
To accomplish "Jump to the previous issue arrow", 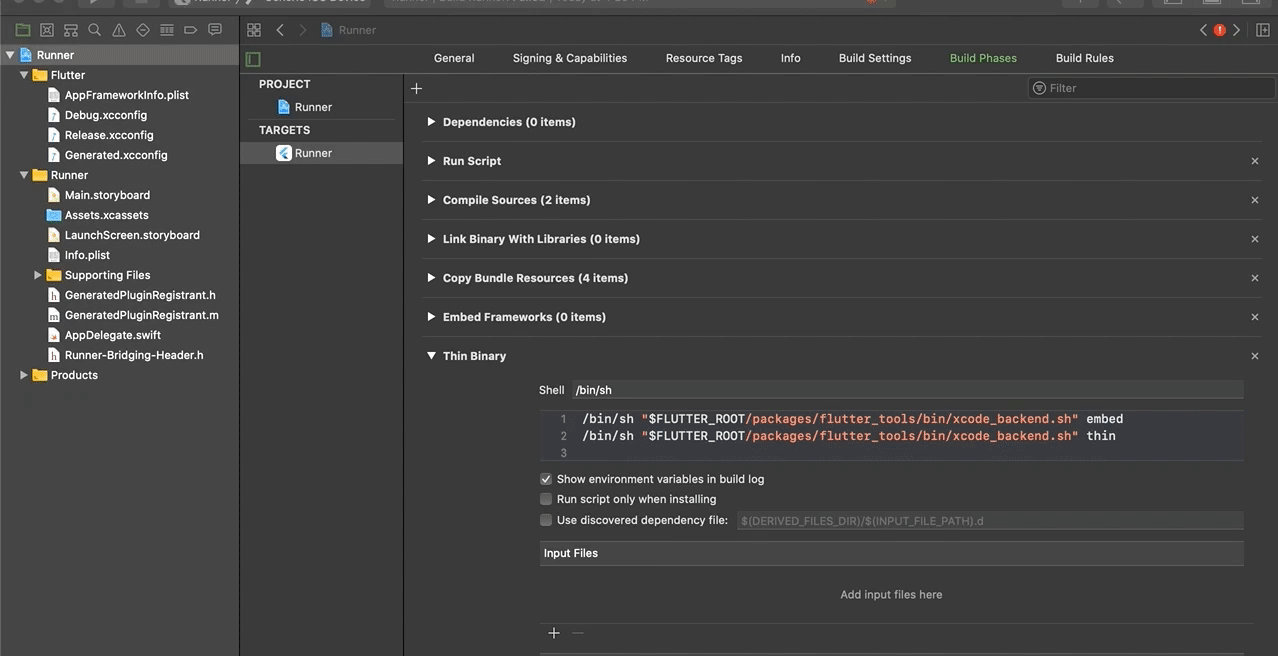I will point(1203,30).
